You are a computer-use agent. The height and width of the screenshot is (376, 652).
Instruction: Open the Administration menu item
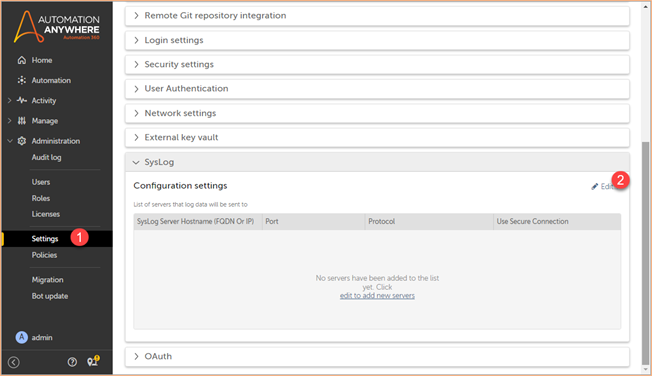(x=56, y=141)
